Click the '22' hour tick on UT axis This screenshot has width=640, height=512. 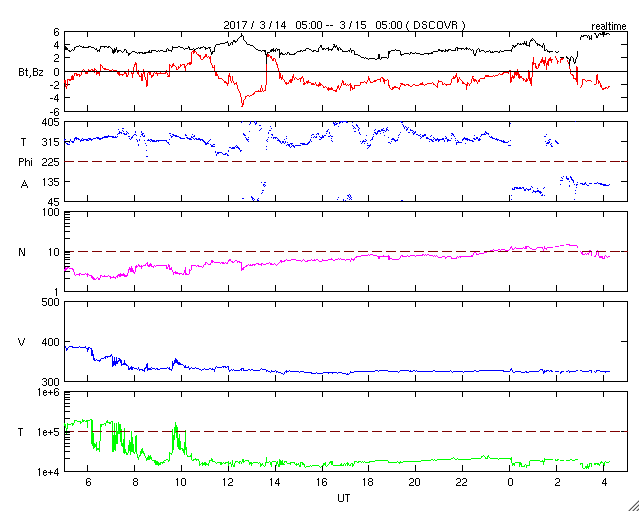pyautogui.click(x=462, y=482)
